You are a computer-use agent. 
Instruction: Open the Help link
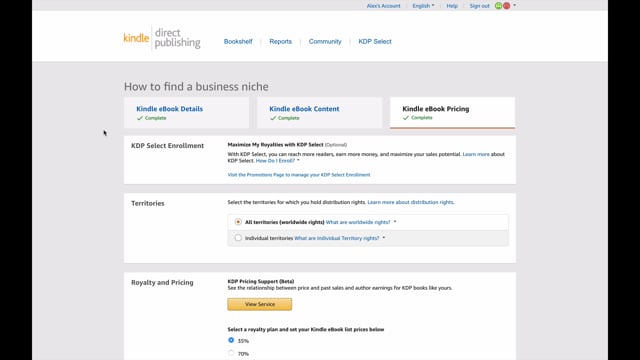point(452,6)
